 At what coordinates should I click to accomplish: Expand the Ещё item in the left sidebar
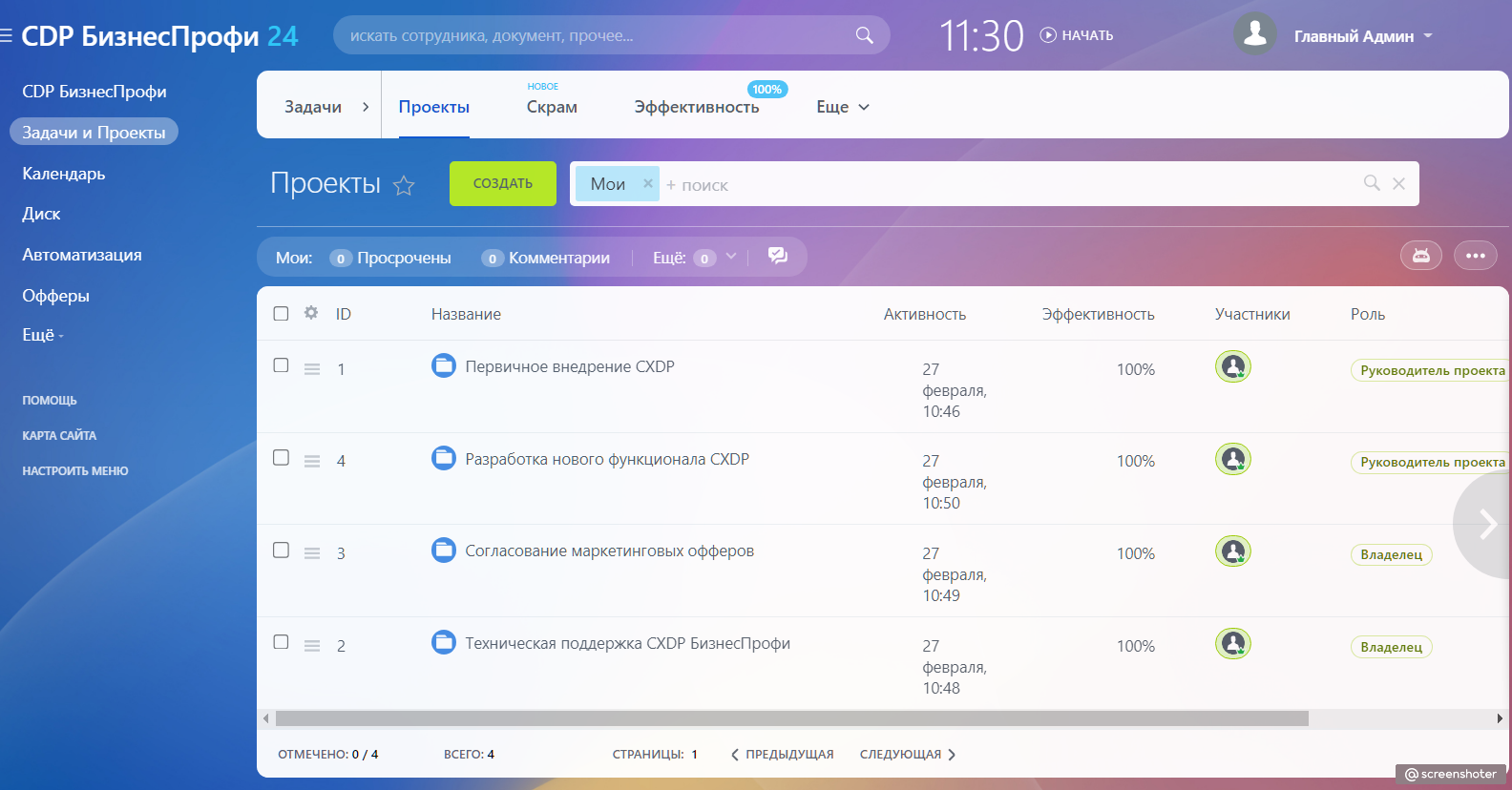coord(43,335)
